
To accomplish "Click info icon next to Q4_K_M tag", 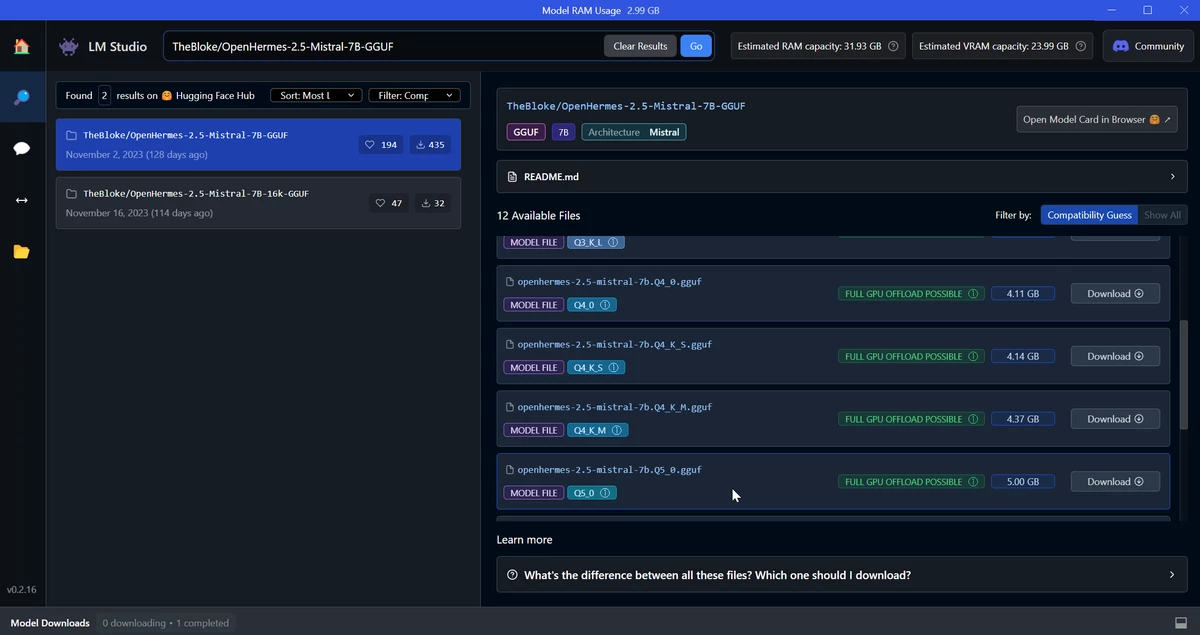I will (617, 430).
